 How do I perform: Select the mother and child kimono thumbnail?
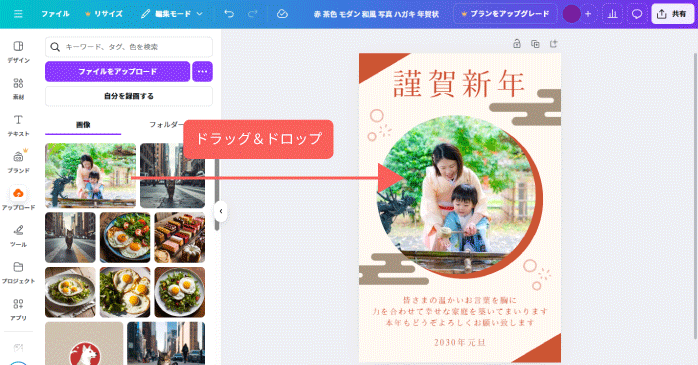90,175
